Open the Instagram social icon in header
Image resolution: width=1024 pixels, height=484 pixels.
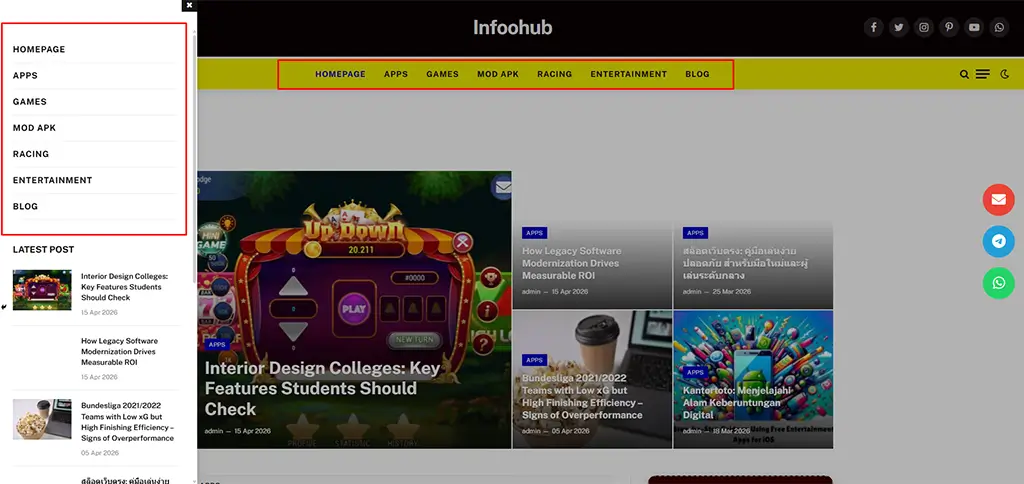(924, 27)
